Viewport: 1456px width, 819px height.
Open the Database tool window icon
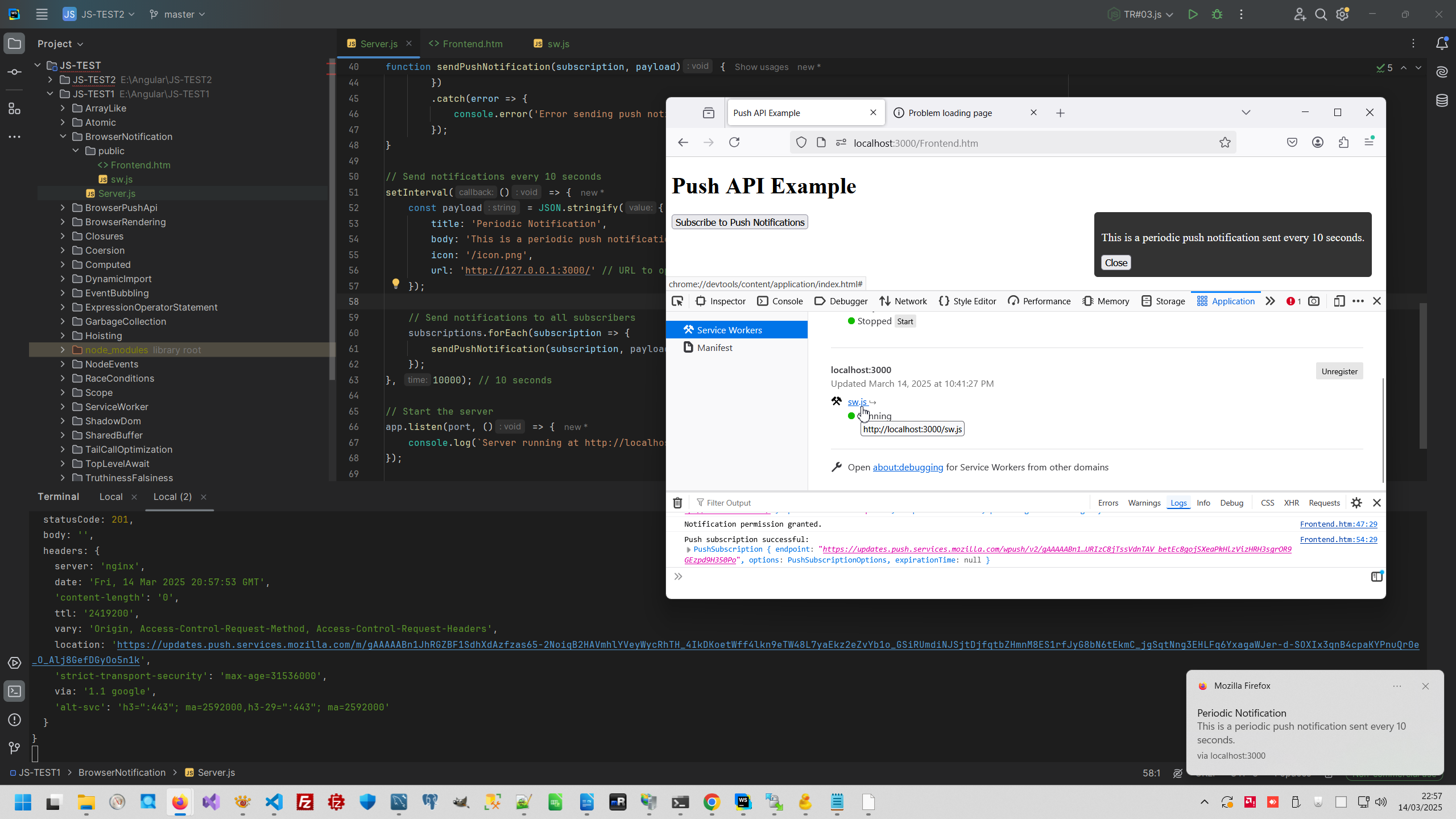click(x=1442, y=101)
